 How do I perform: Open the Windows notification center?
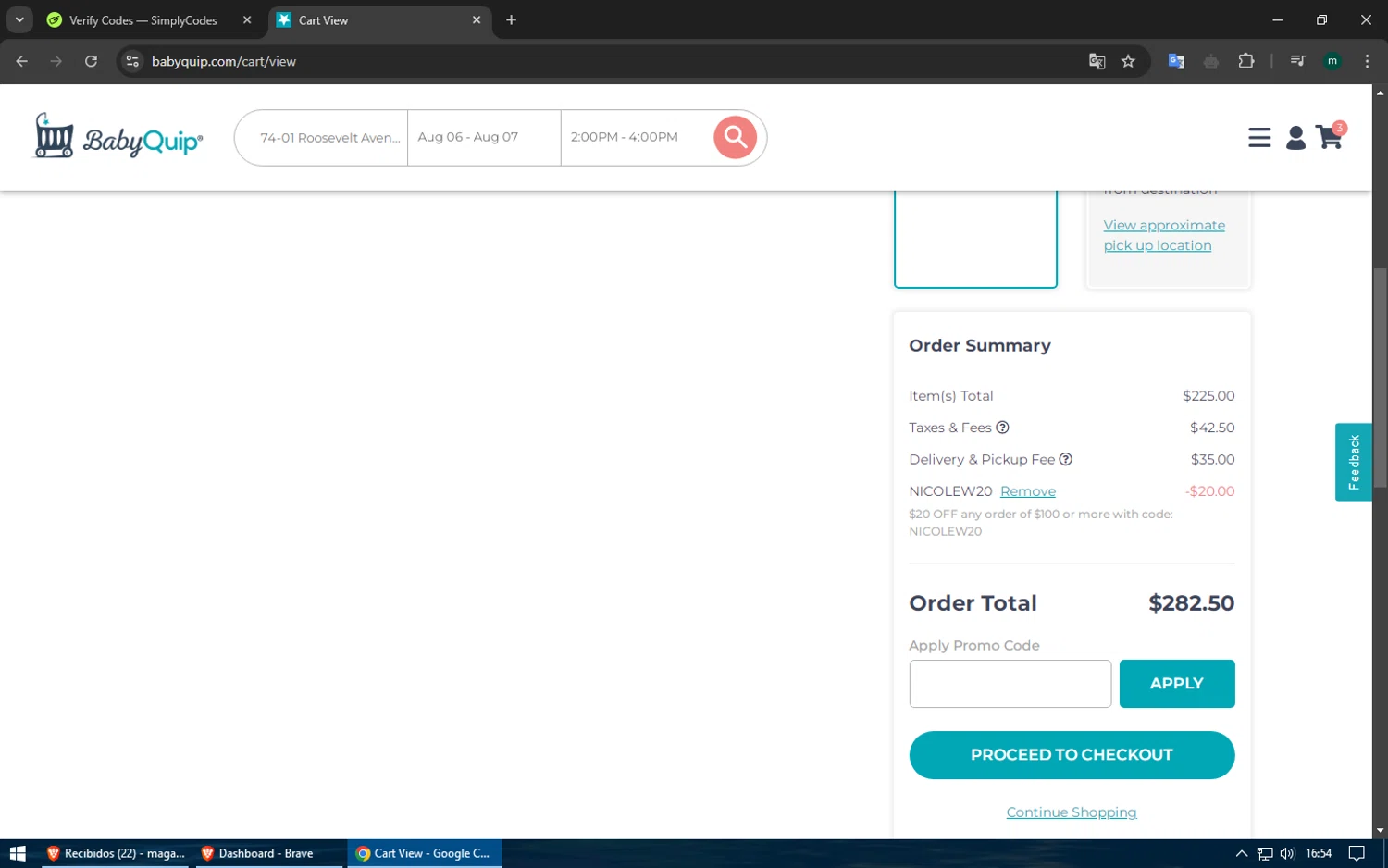(x=1356, y=853)
